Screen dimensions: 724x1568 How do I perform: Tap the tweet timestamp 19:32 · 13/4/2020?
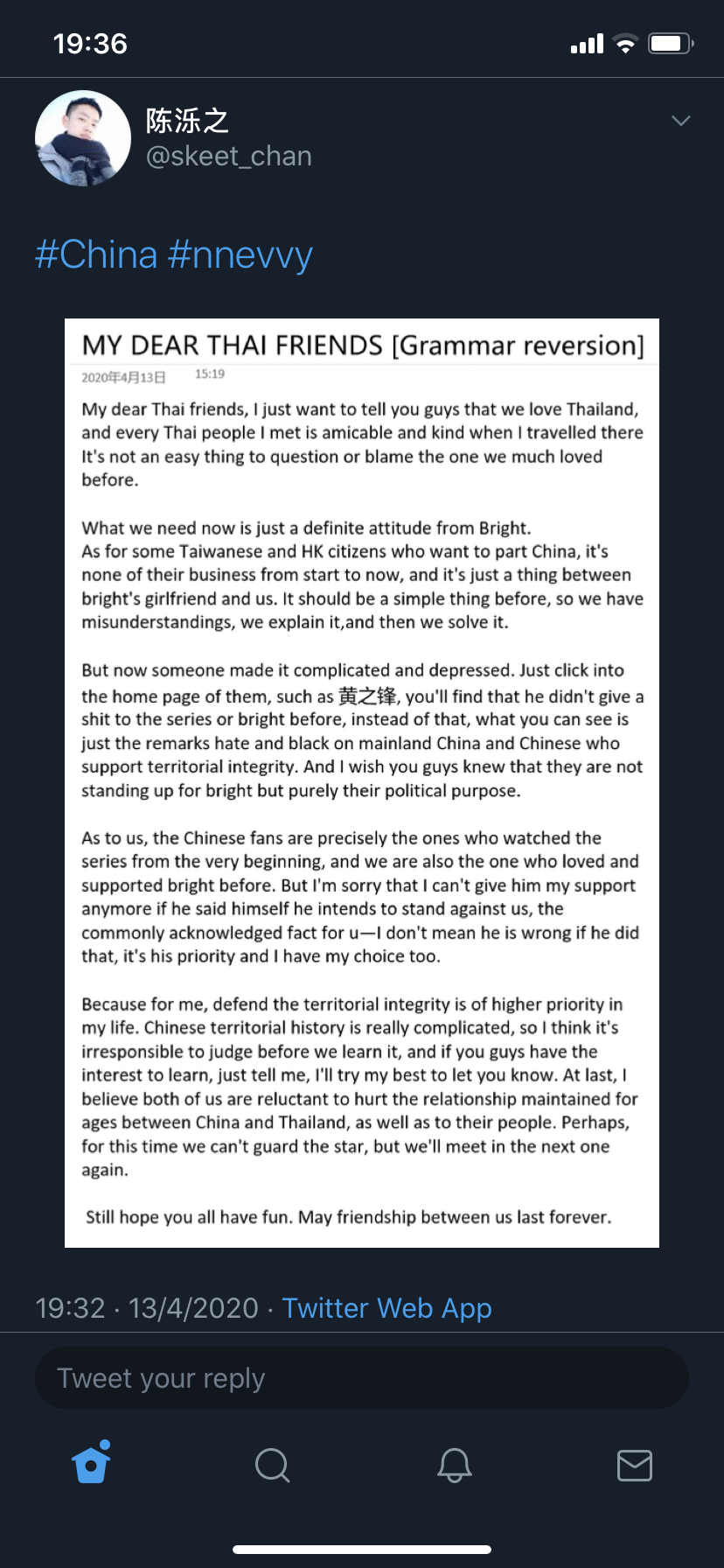(x=147, y=1308)
